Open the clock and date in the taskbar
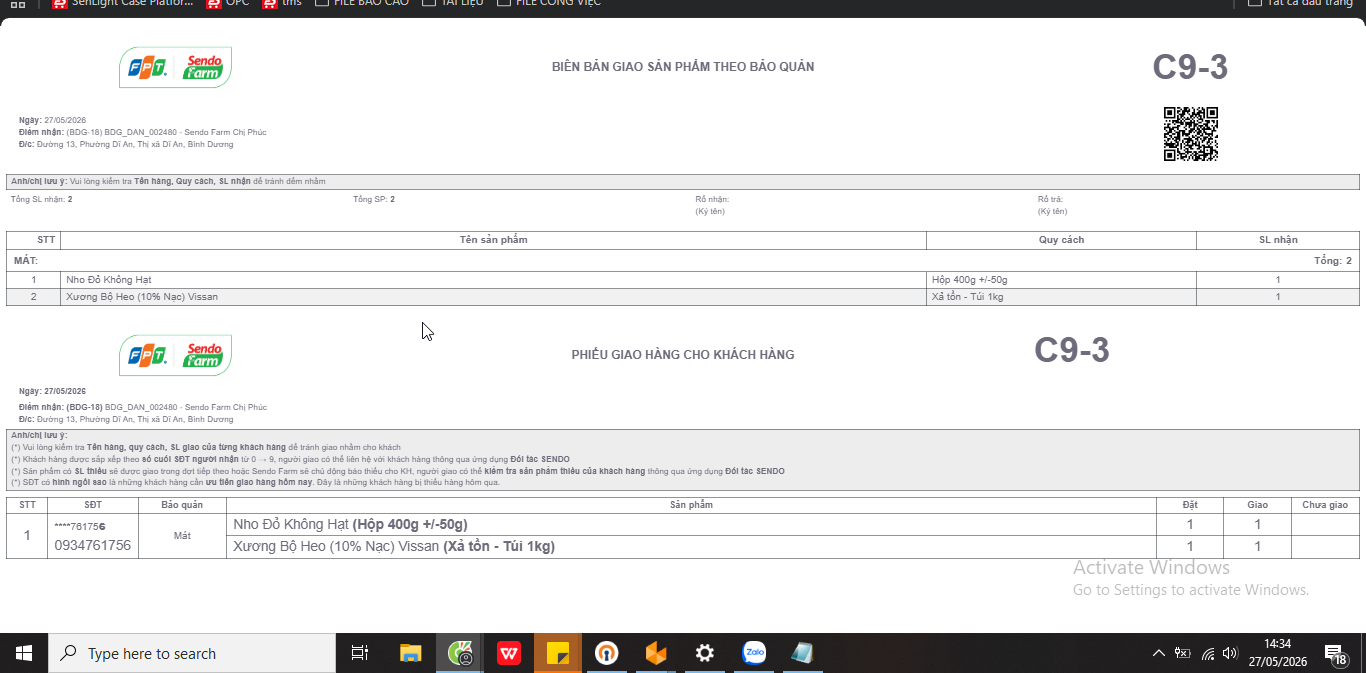 (1285, 653)
